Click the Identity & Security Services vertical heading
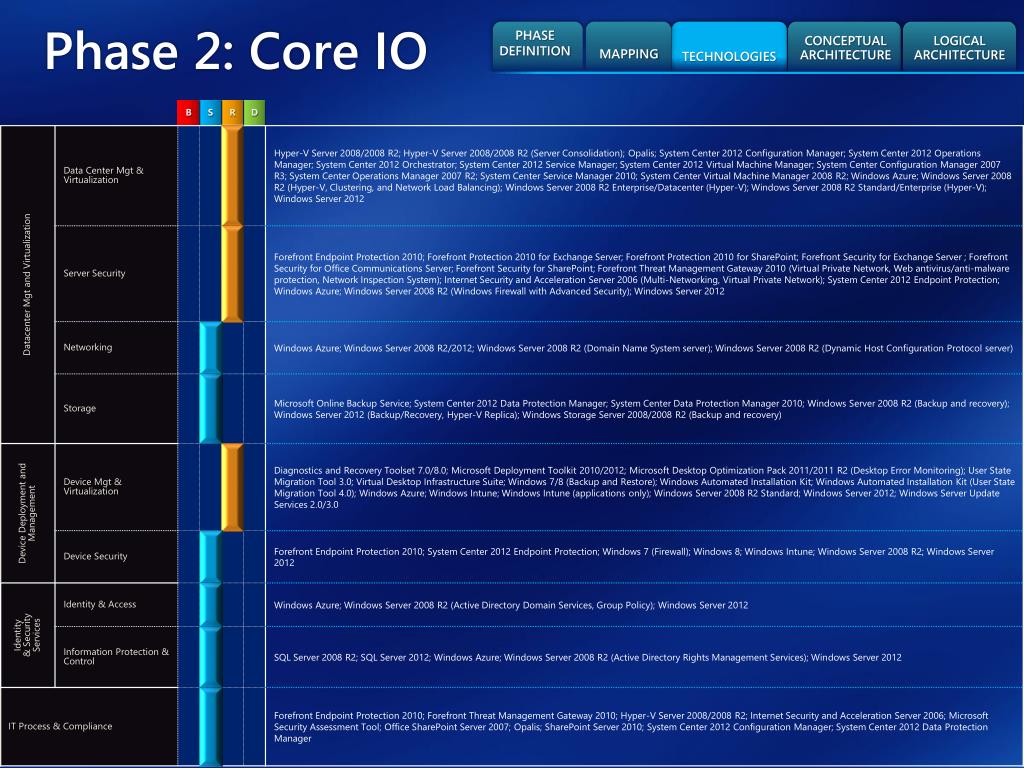This screenshot has height=768, width=1024. [27, 635]
